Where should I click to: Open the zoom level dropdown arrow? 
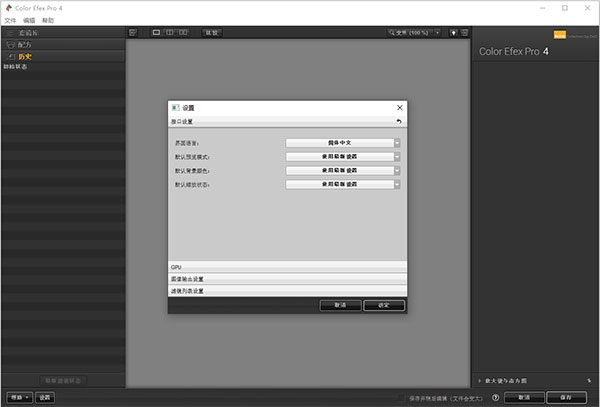pos(437,33)
